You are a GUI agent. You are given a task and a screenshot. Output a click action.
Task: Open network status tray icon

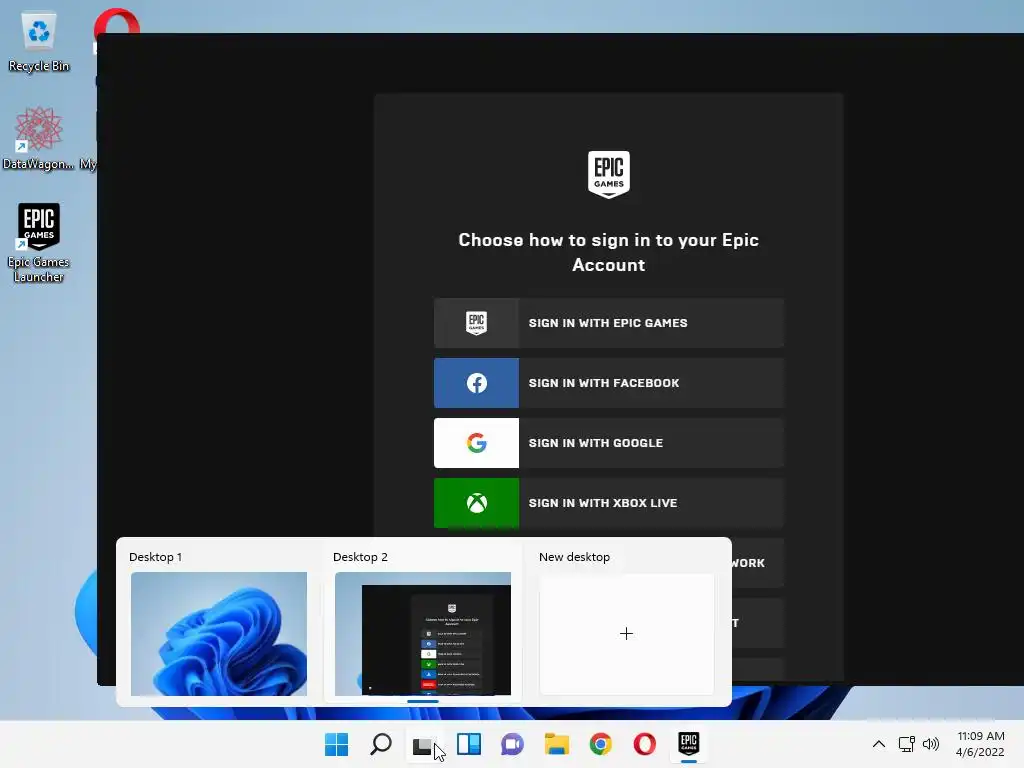[906, 744]
